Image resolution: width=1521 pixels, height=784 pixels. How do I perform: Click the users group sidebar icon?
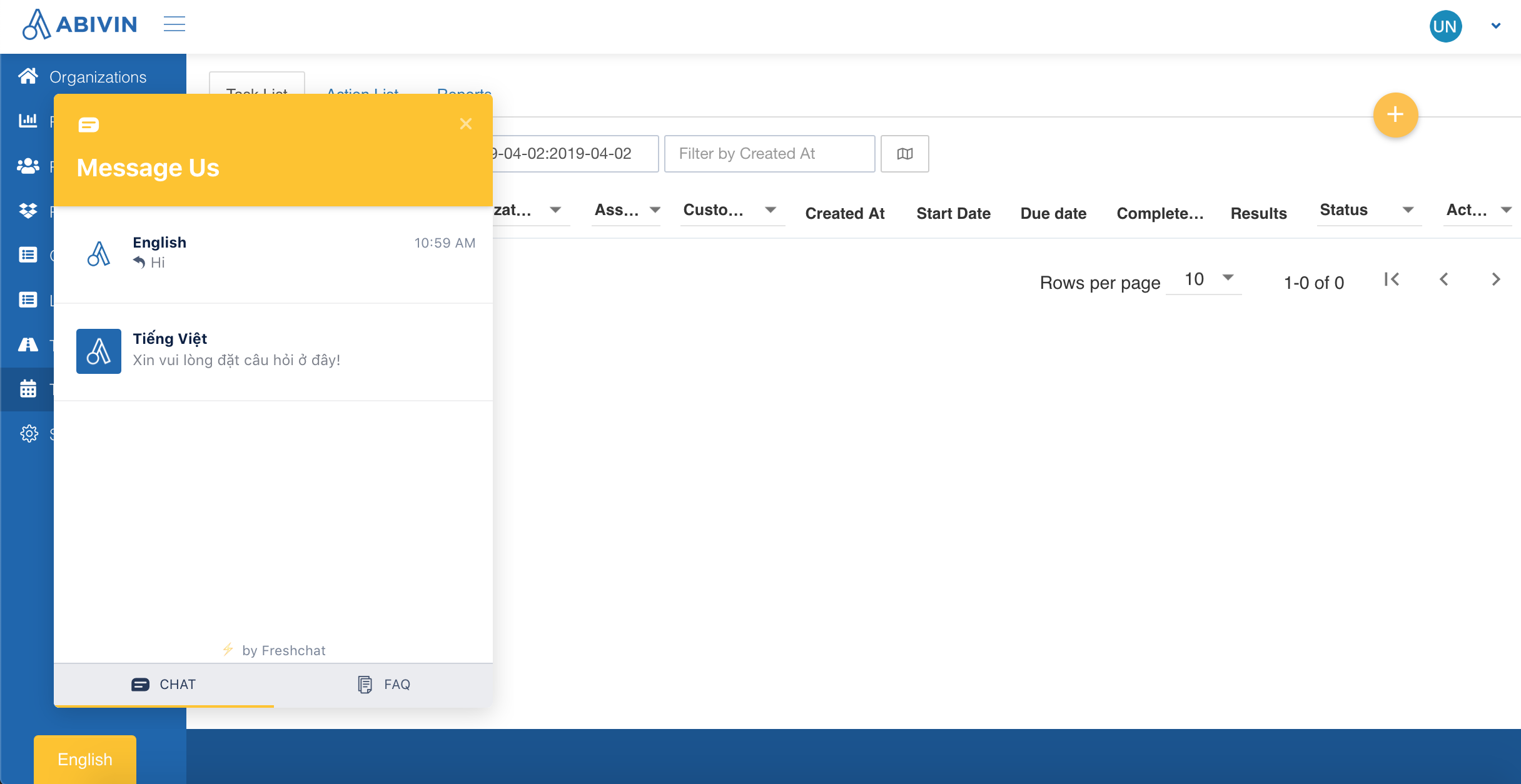coord(28,166)
